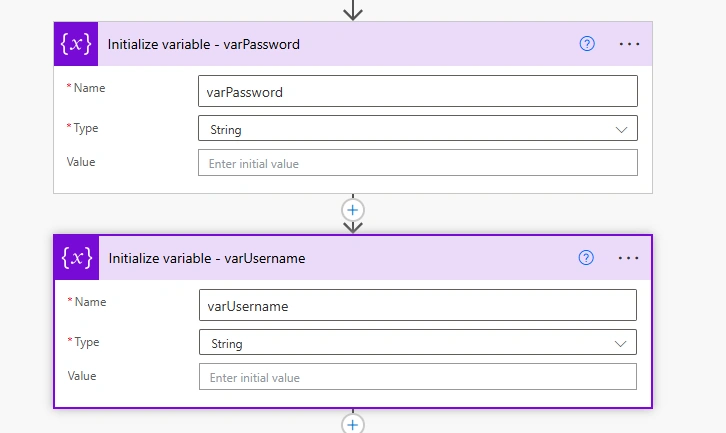The height and width of the screenshot is (433, 726).
Task: Click the varPassword variable icon
Action: [76, 44]
